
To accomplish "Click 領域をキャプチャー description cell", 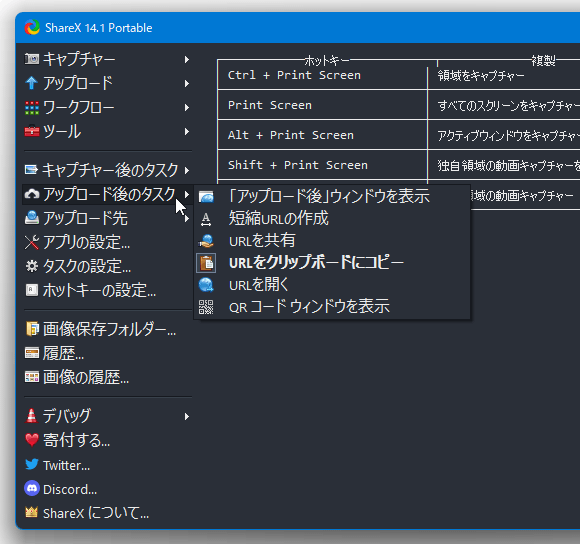I will (x=504, y=75).
